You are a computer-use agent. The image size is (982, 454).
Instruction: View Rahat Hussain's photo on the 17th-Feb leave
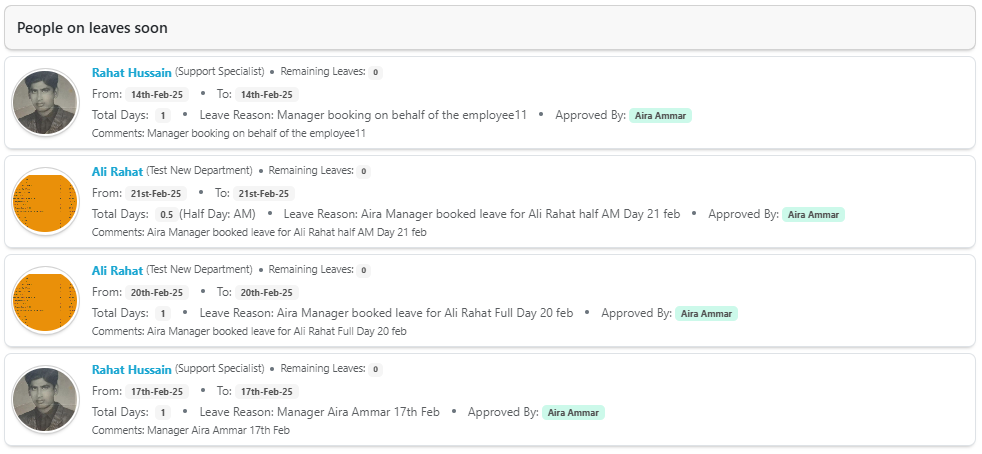45,400
